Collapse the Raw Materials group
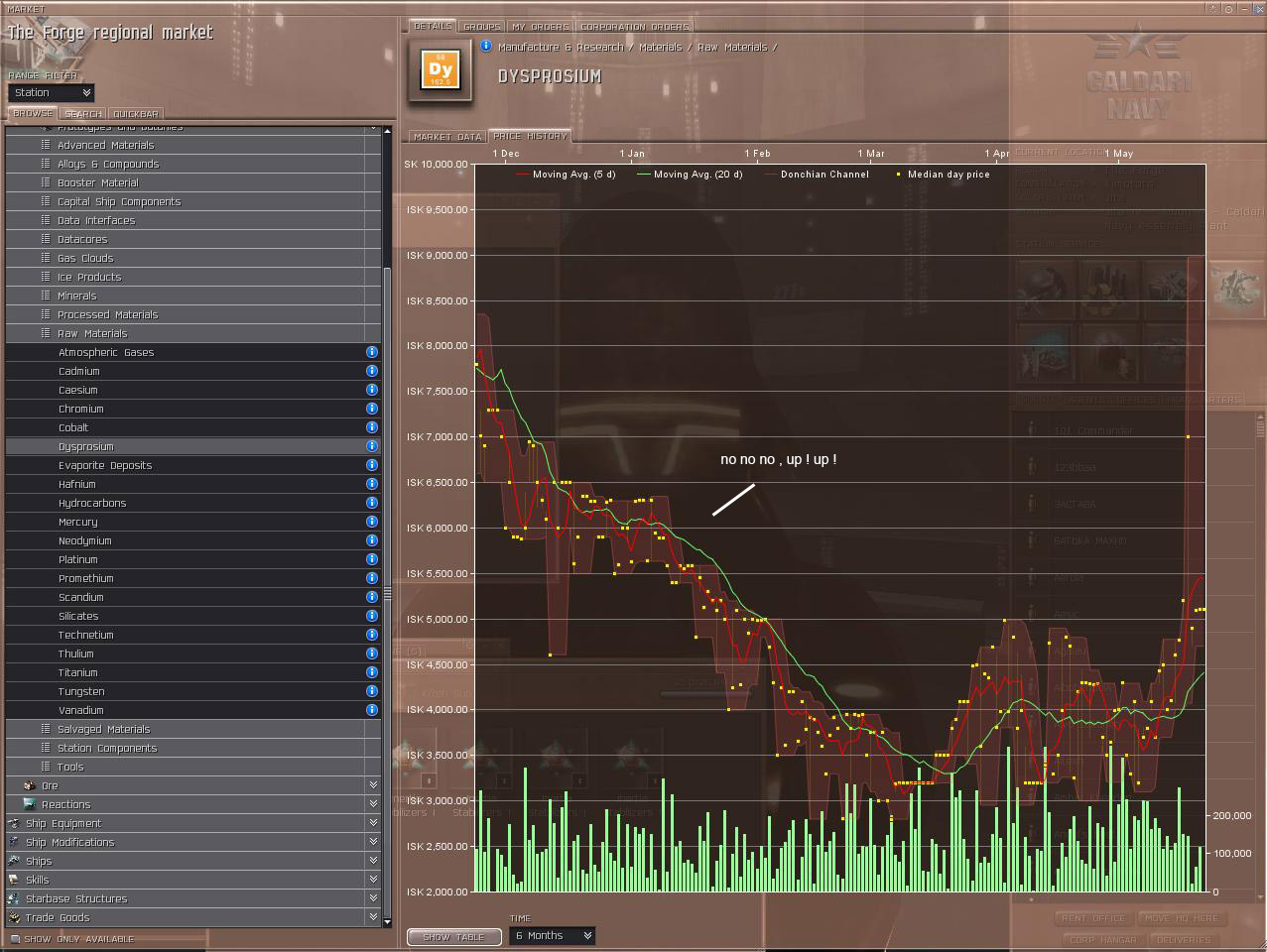The height and width of the screenshot is (952, 1267). click(193, 333)
